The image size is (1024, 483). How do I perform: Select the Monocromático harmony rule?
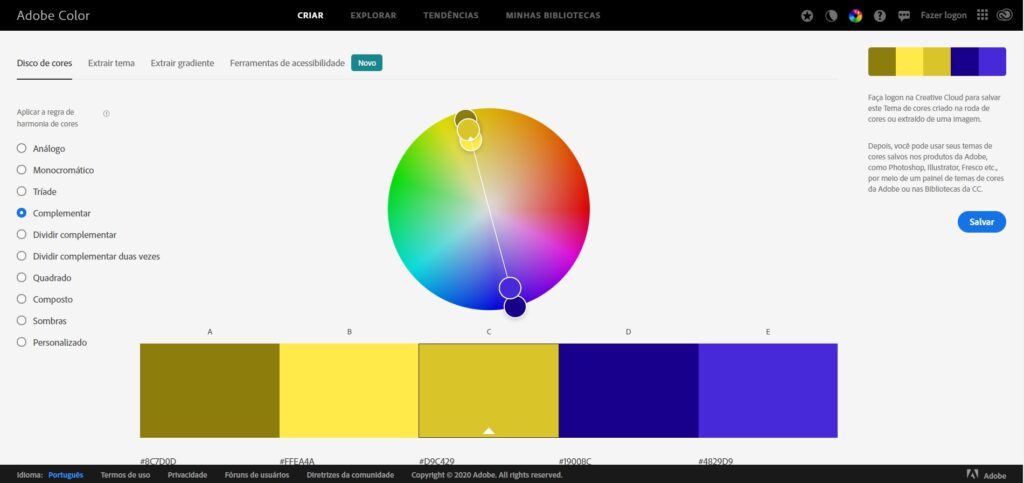coord(56,170)
